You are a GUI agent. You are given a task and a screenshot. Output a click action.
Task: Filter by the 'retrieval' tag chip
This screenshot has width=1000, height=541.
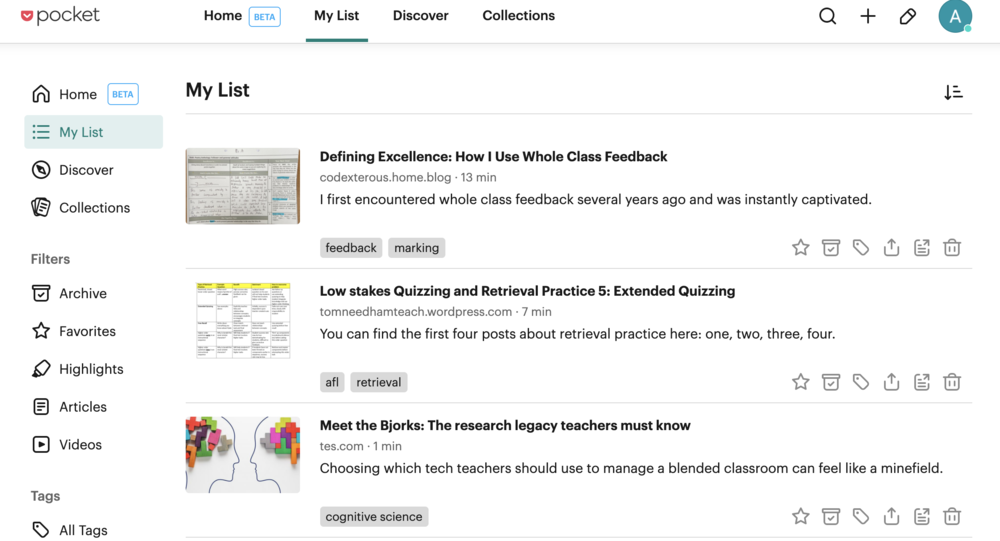coord(379,382)
